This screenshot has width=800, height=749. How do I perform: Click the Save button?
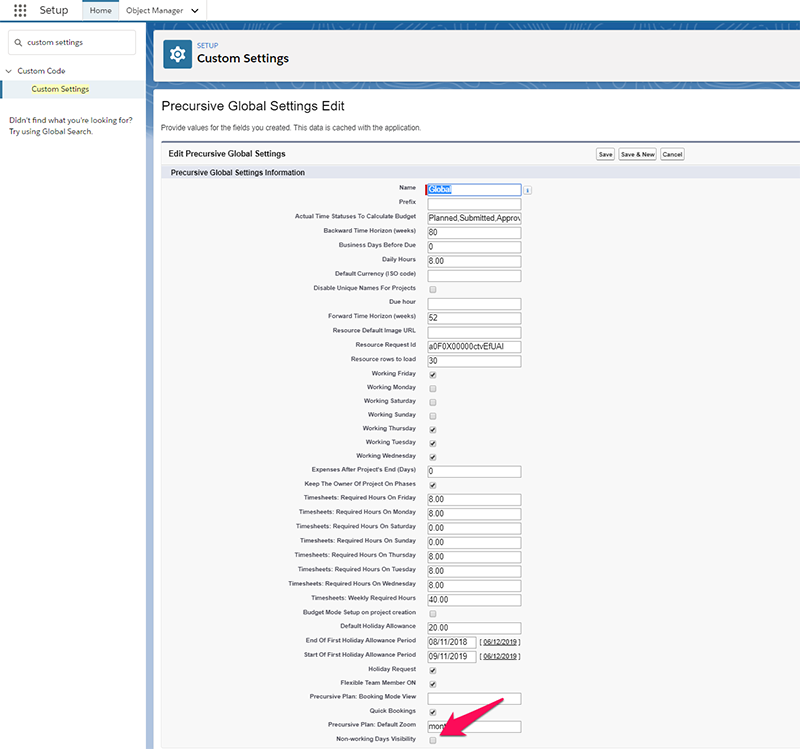pos(605,154)
